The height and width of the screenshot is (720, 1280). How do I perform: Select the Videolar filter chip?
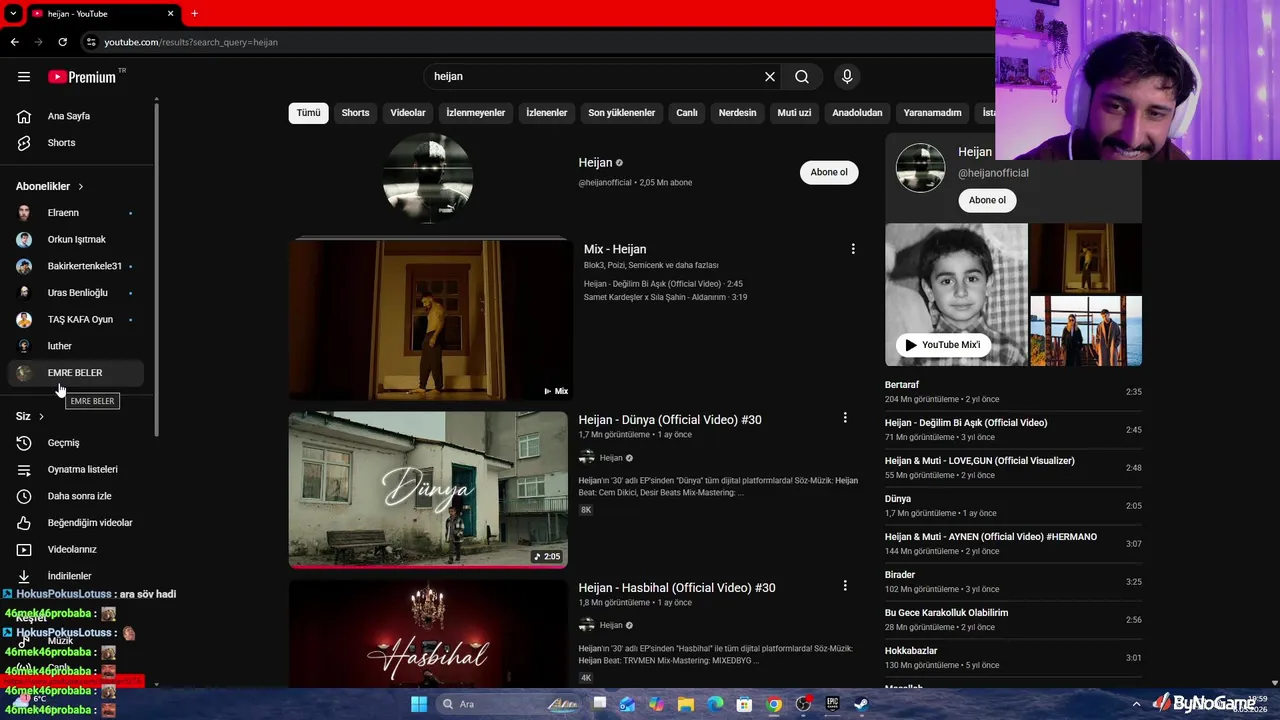408,113
